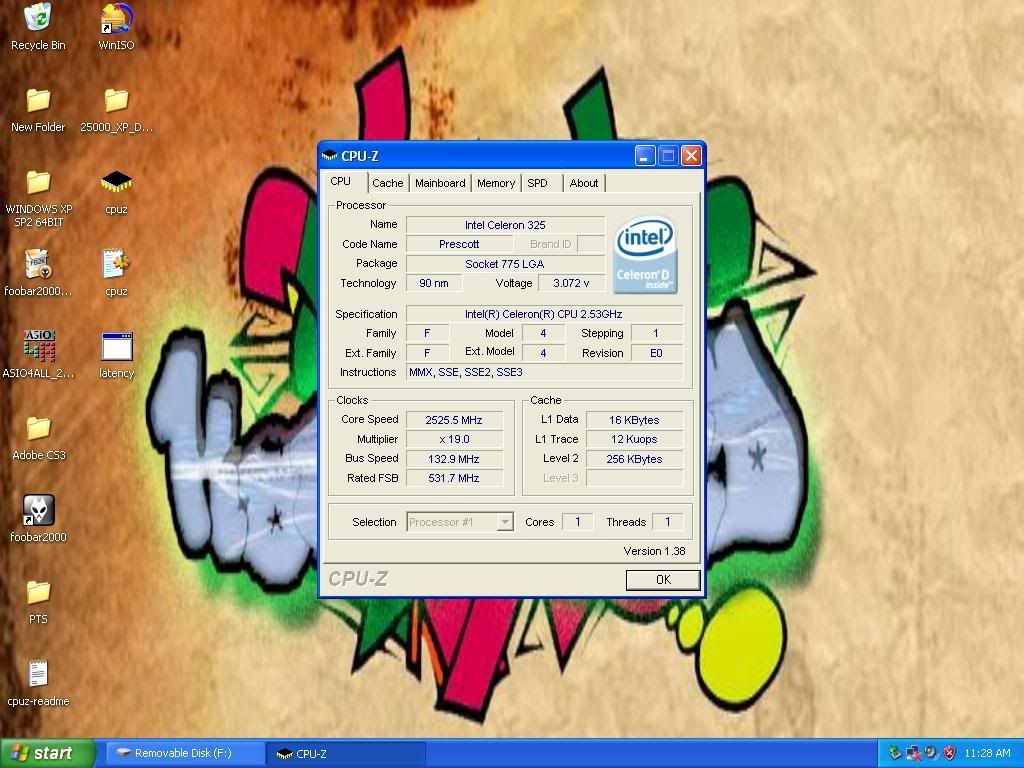Viewport: 1024px width, 768px height.
Task: Click the instructions "MMX, SSE, SSE2, SSE3"
Action: pyautogui.click(x=545, y=372)
